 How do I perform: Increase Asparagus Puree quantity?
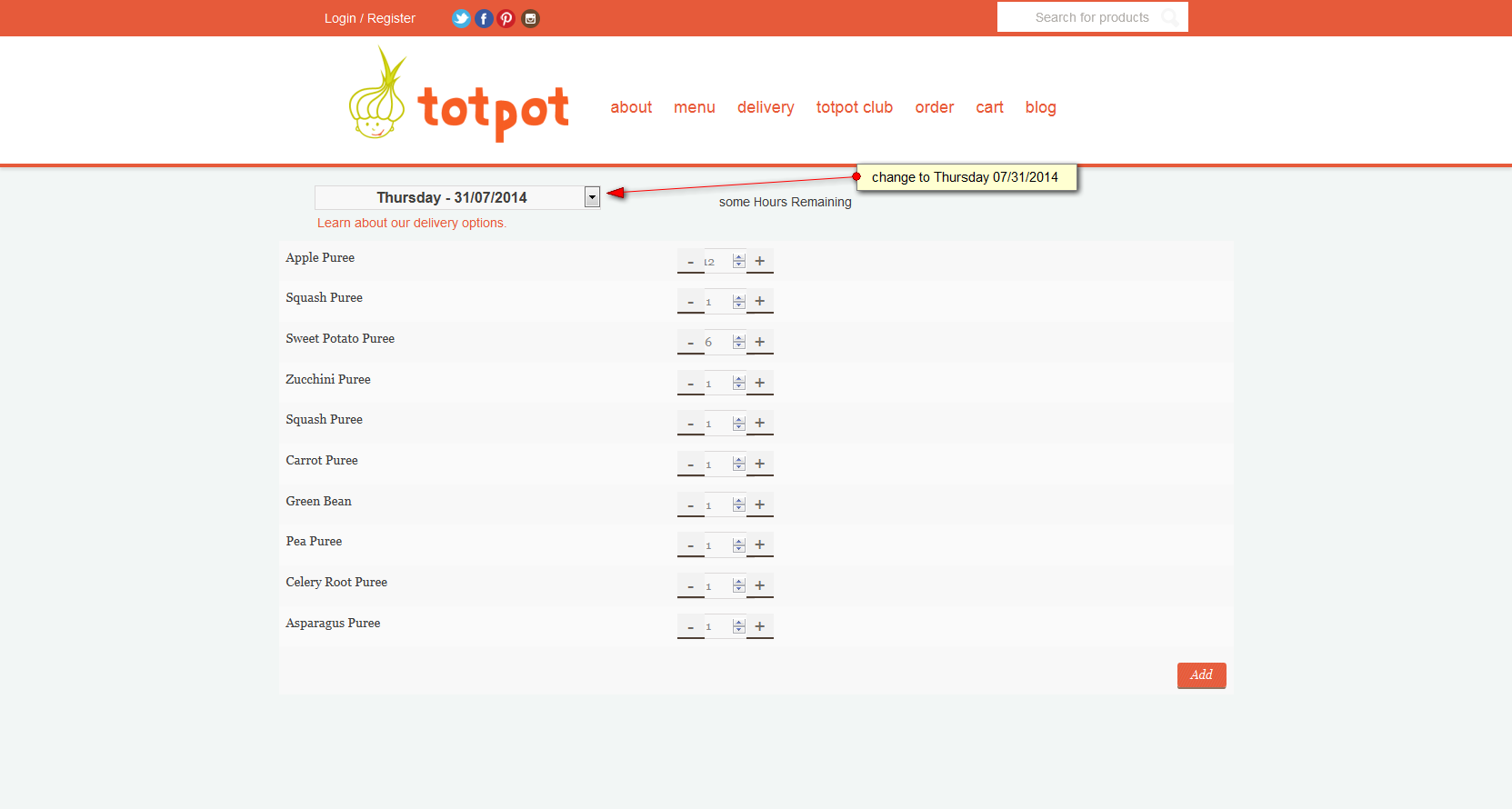(760, 627)
